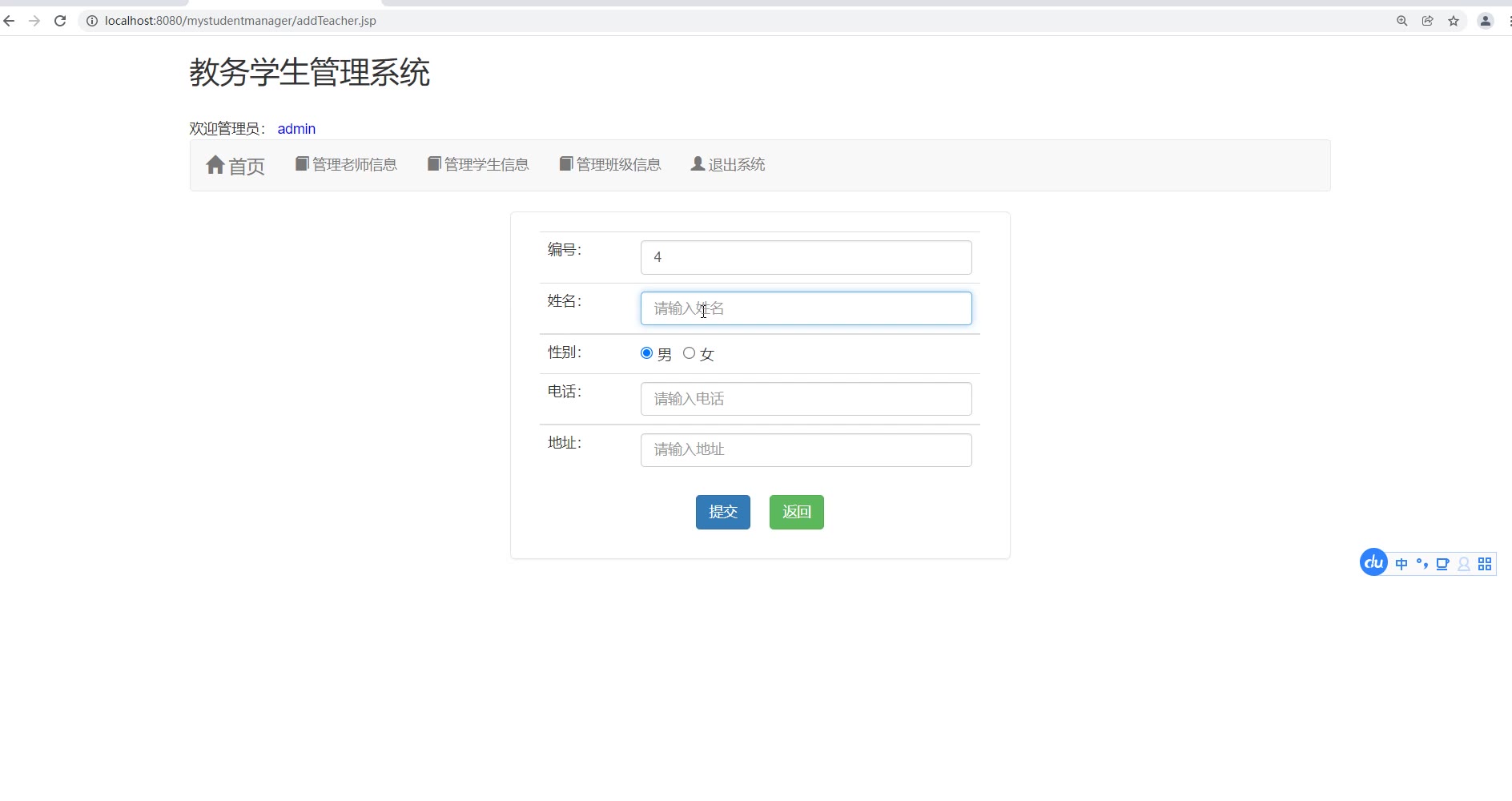Image resolution: width=1512 pixels, height=801 pixels.
Task: Click the 电话 phone input field
Action: (806, 399)
